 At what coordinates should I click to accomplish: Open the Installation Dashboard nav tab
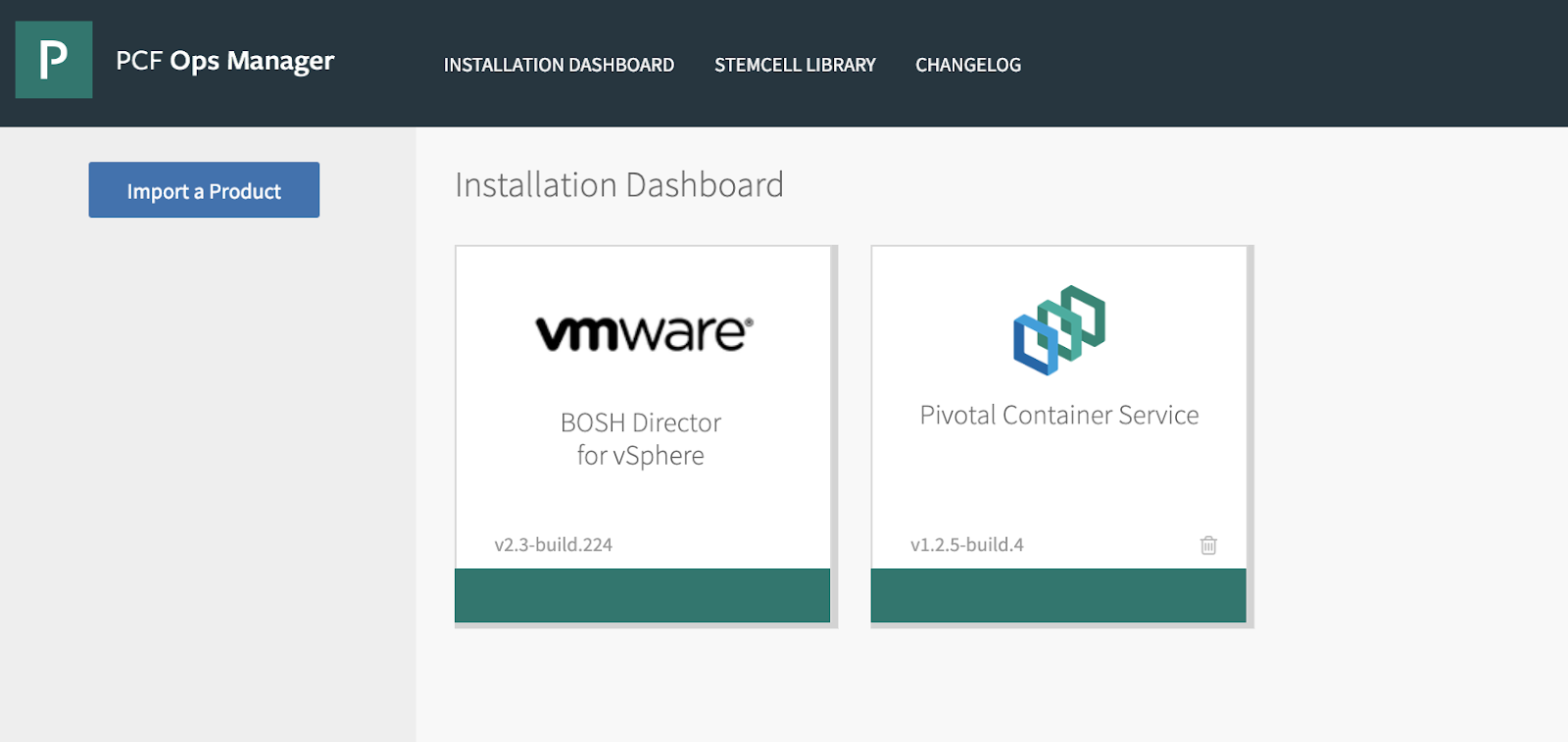click(559, 65)
